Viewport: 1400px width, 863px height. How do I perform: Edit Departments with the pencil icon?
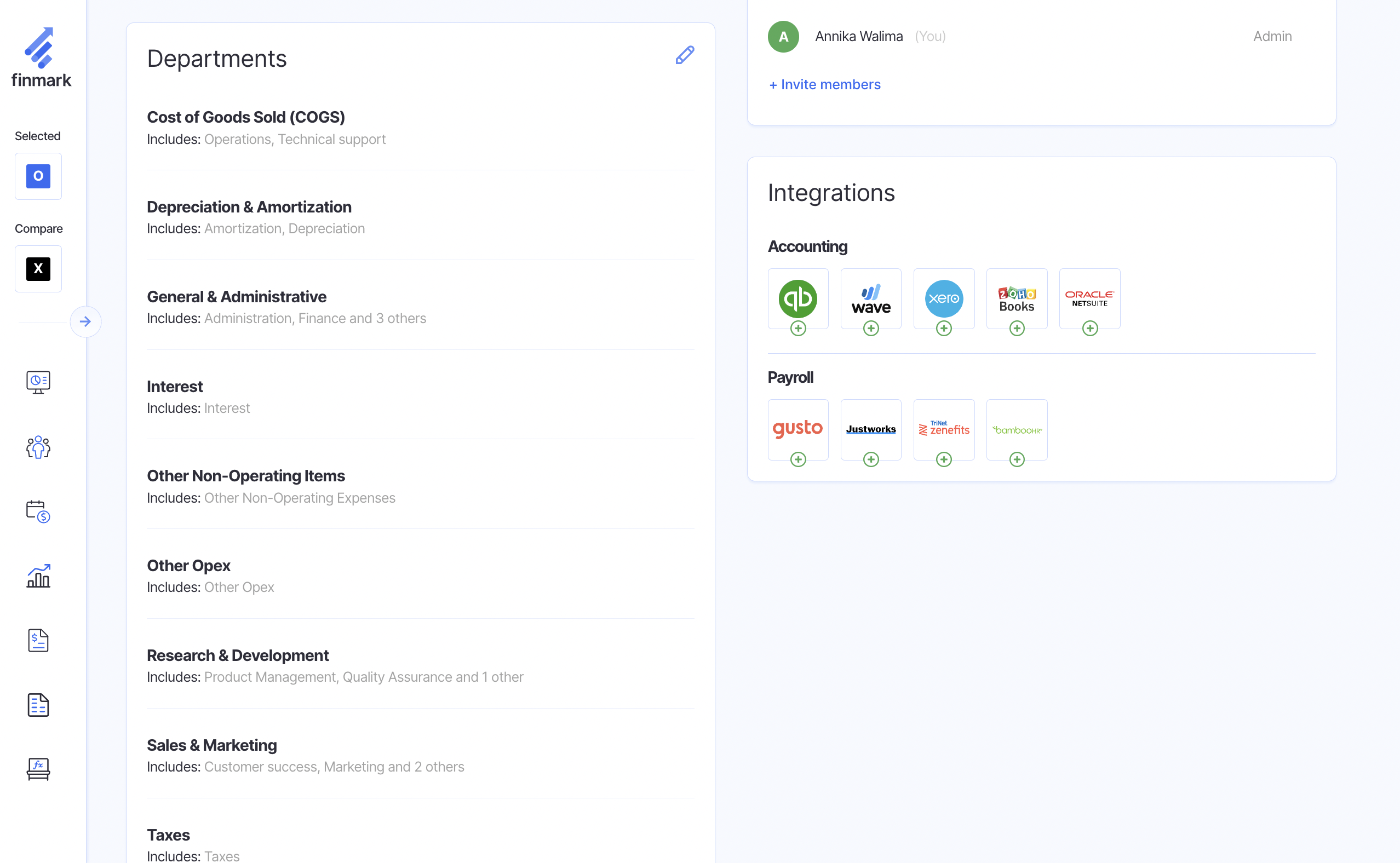684,55
